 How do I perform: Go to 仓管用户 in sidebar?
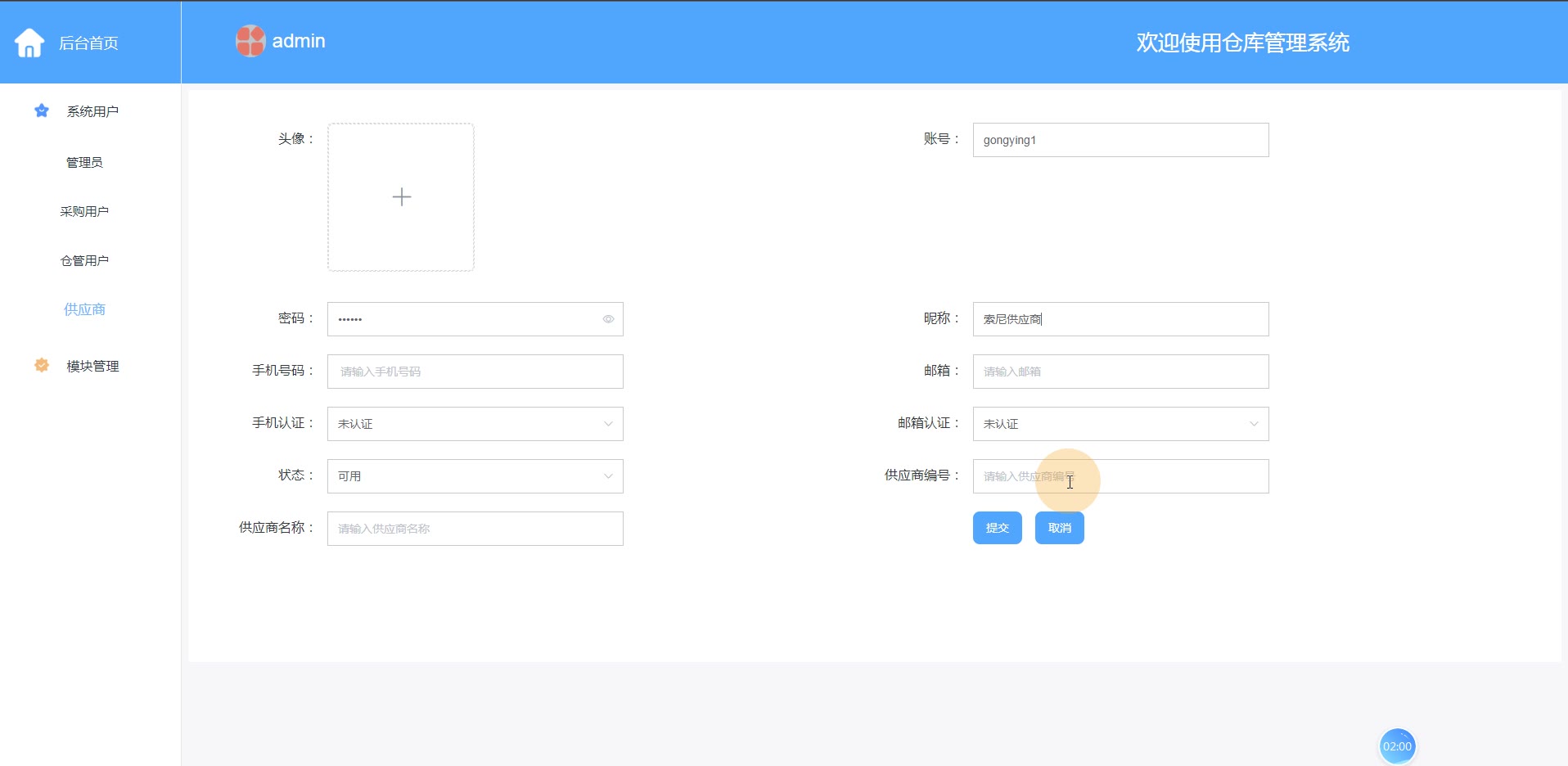84,260
